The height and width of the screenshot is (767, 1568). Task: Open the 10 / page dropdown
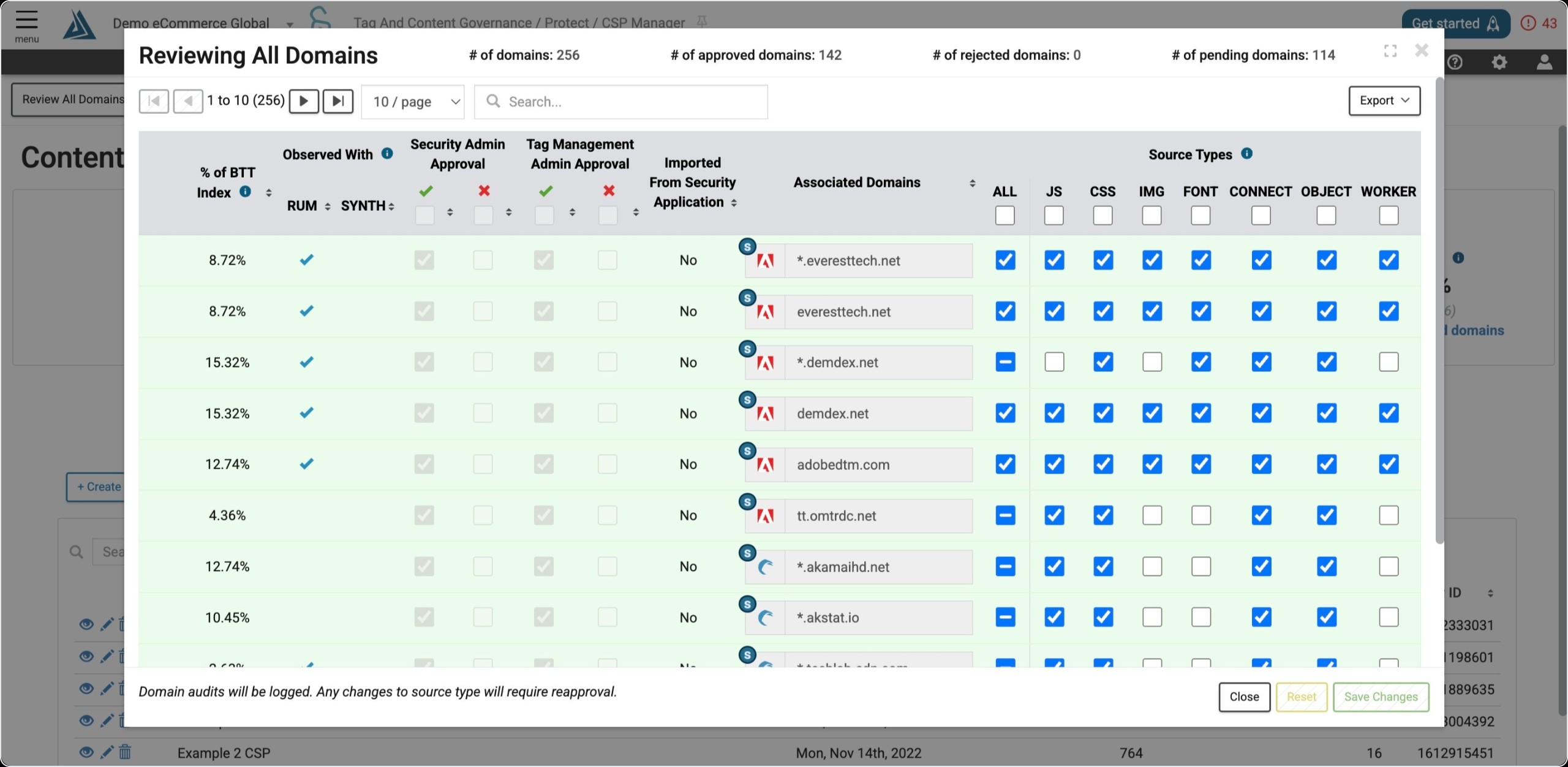tap(413, 102)
